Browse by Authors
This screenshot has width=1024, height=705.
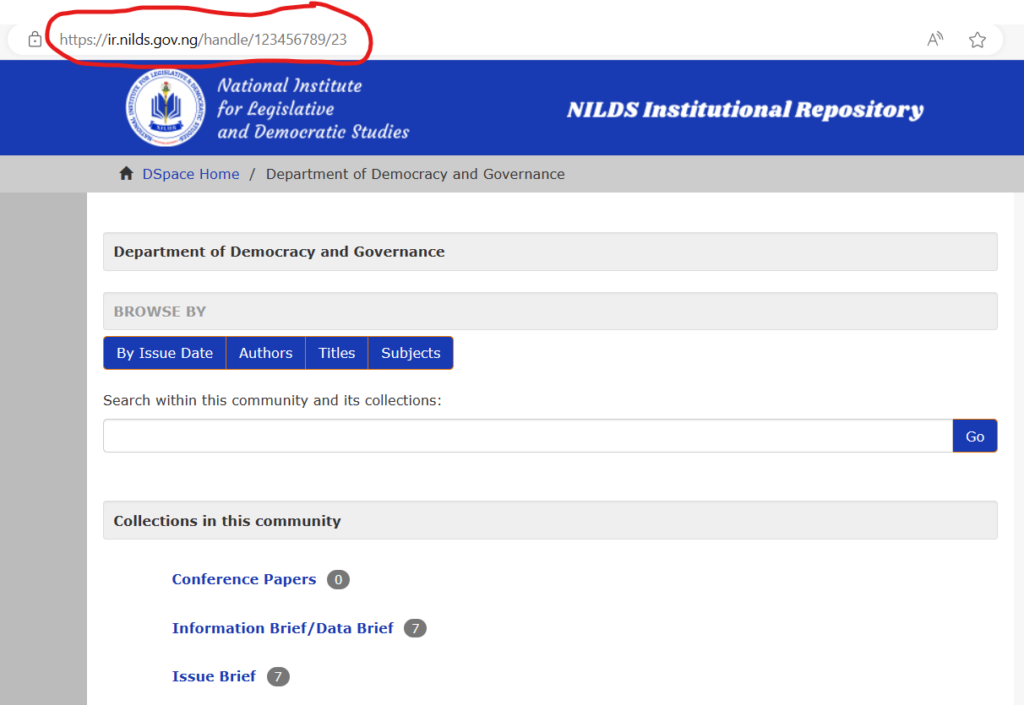pyautogui.click(x=265, y=353)
